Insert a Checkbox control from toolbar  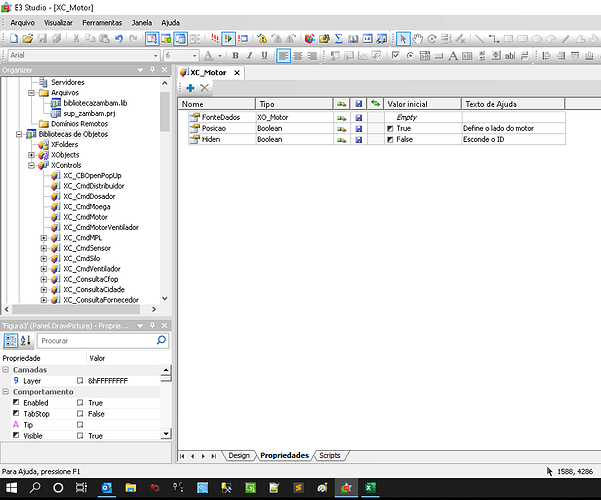point(396,56)
